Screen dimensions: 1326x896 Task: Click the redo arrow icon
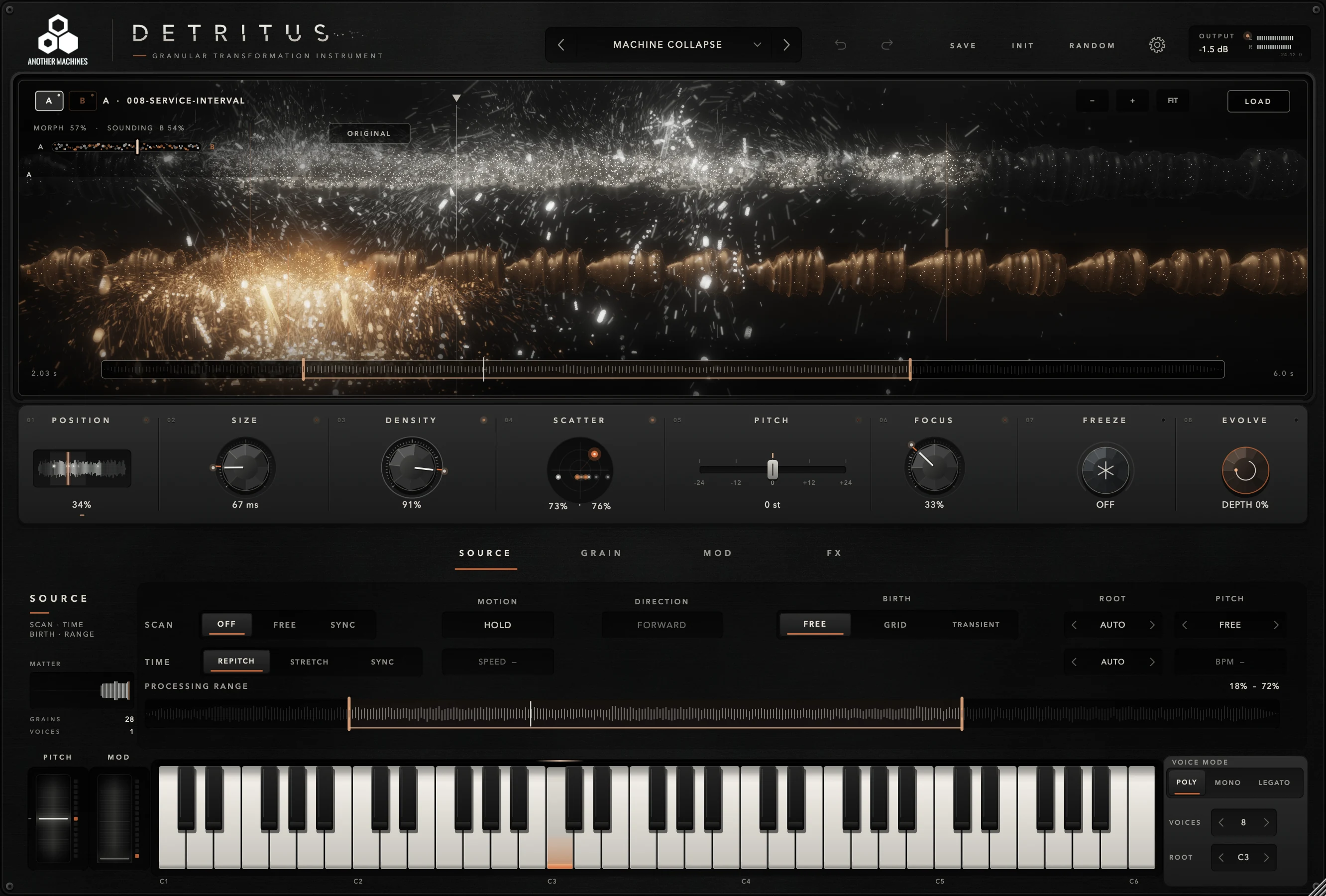click(886, 44)
